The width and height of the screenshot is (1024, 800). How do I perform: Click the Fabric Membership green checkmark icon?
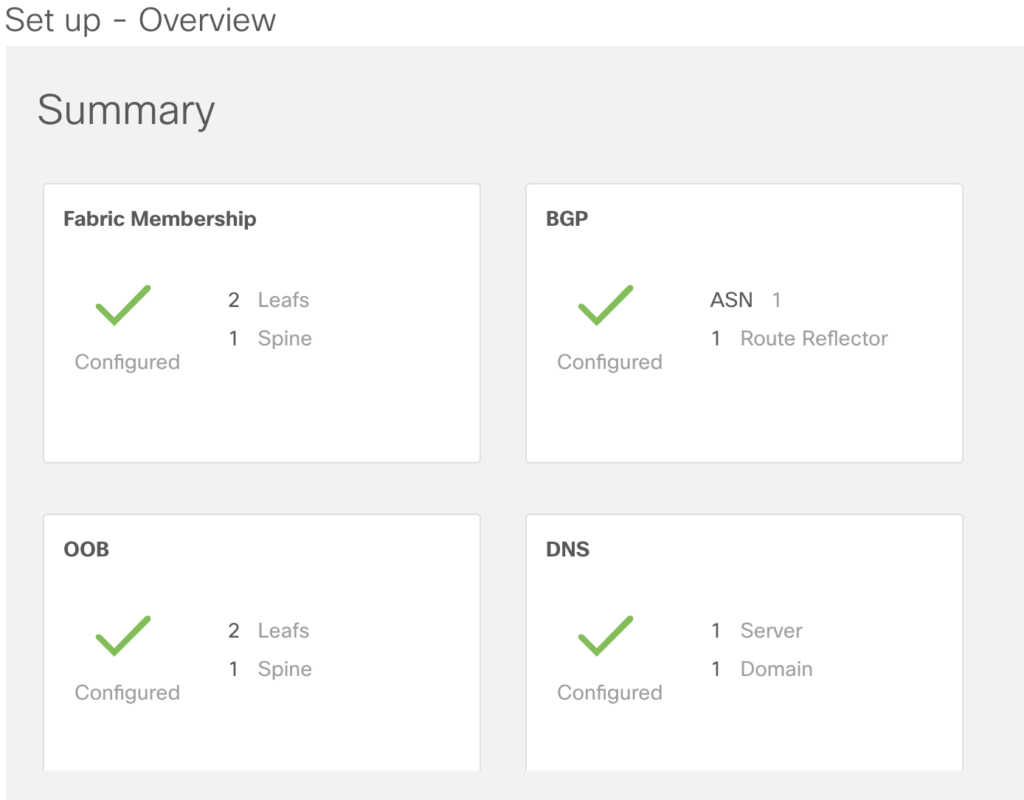pyautogui.click(x=123, y=305)
